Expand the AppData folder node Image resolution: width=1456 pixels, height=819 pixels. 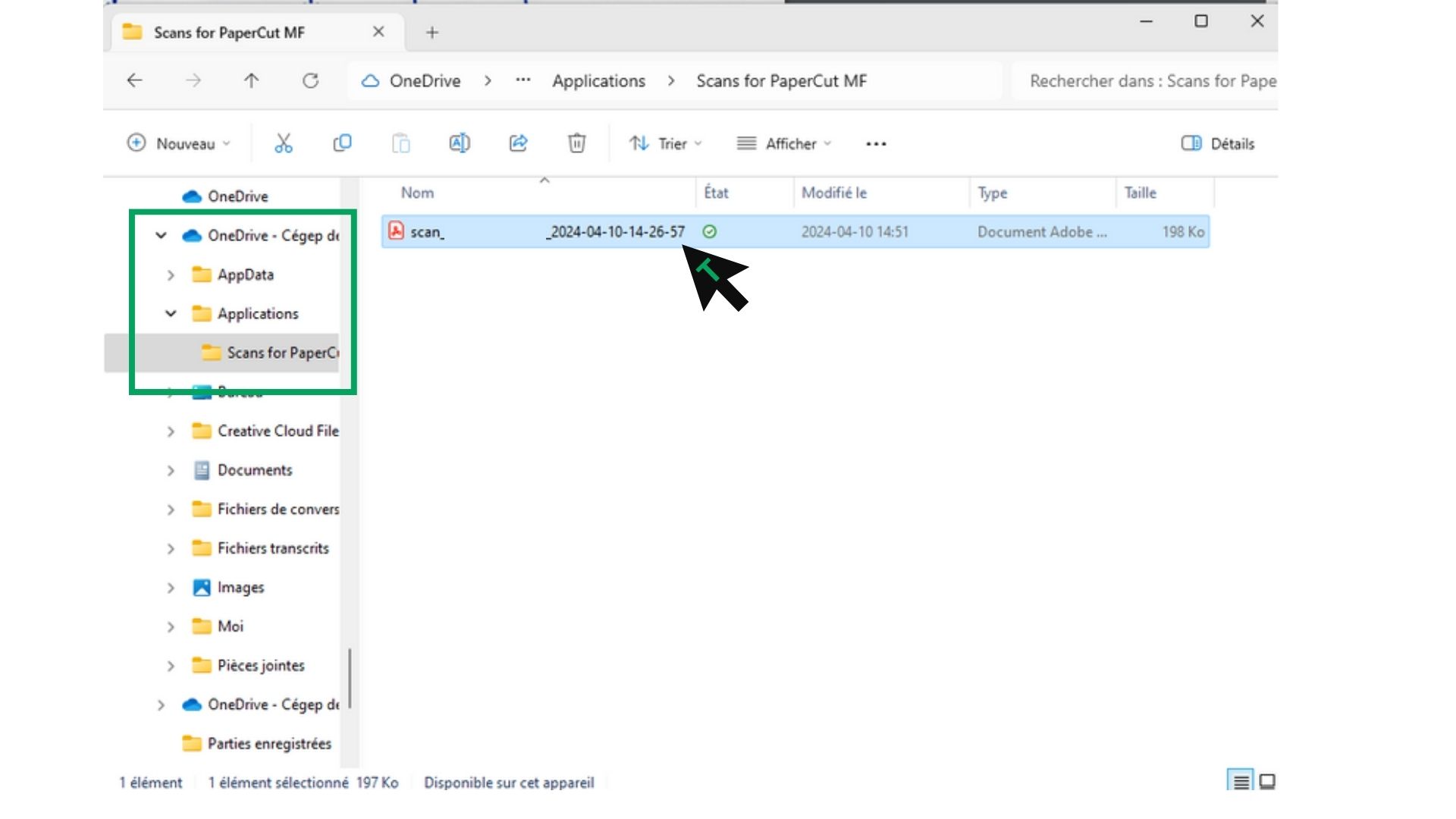coord(171,275)
